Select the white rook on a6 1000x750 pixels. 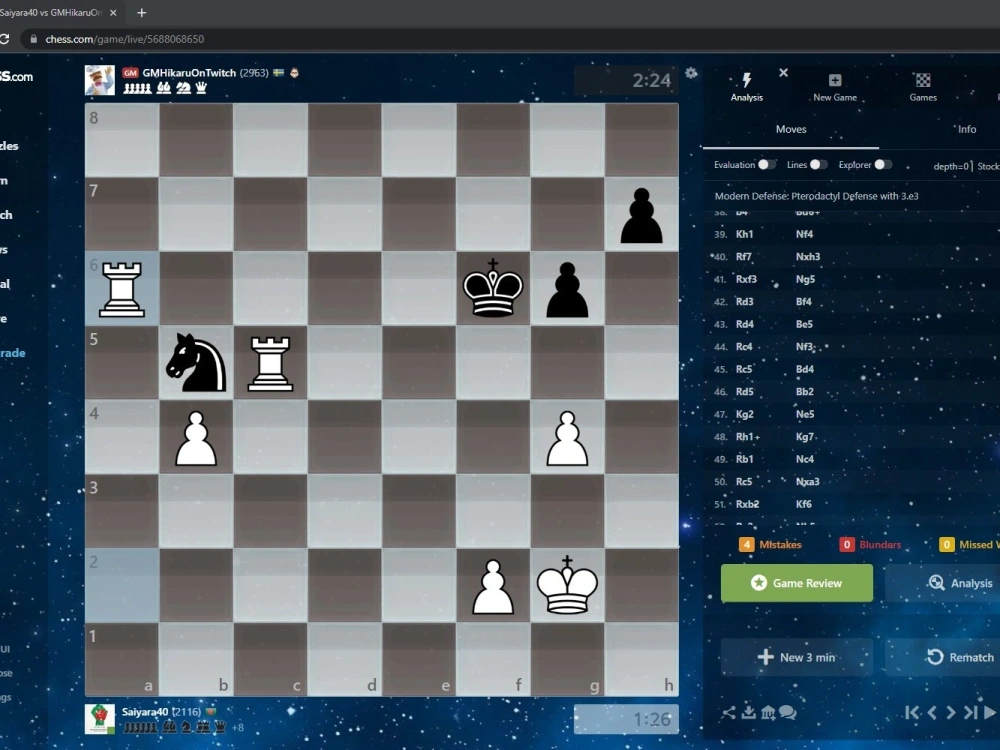122,289
